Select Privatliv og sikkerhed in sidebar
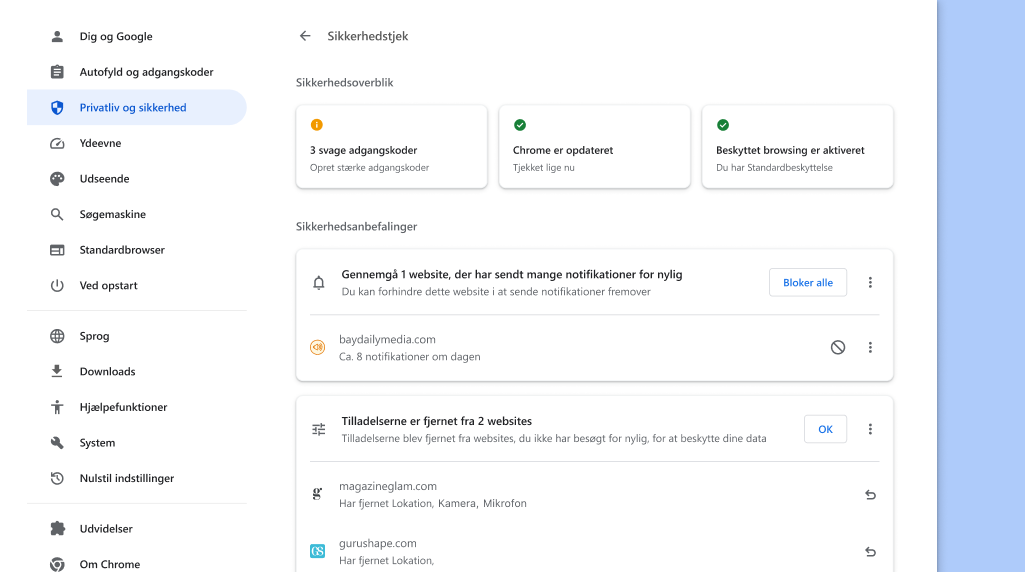Screen dimensions: 1025x572 (x=137, y=107)
